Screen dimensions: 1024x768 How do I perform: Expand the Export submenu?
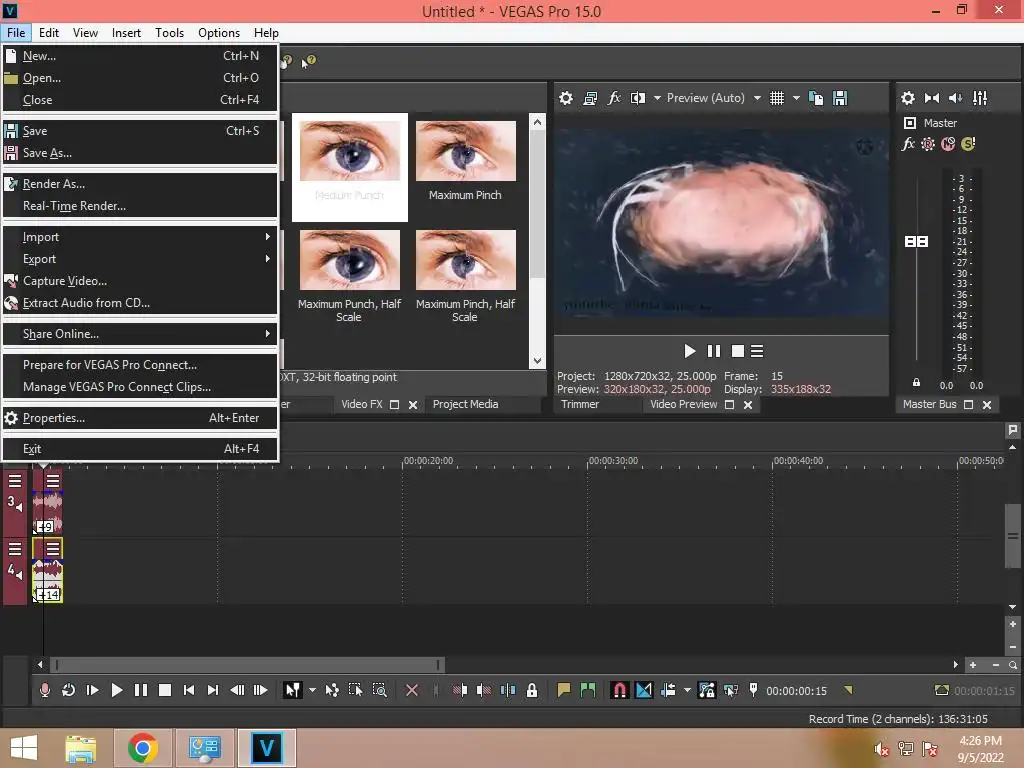tap(140, 259)
